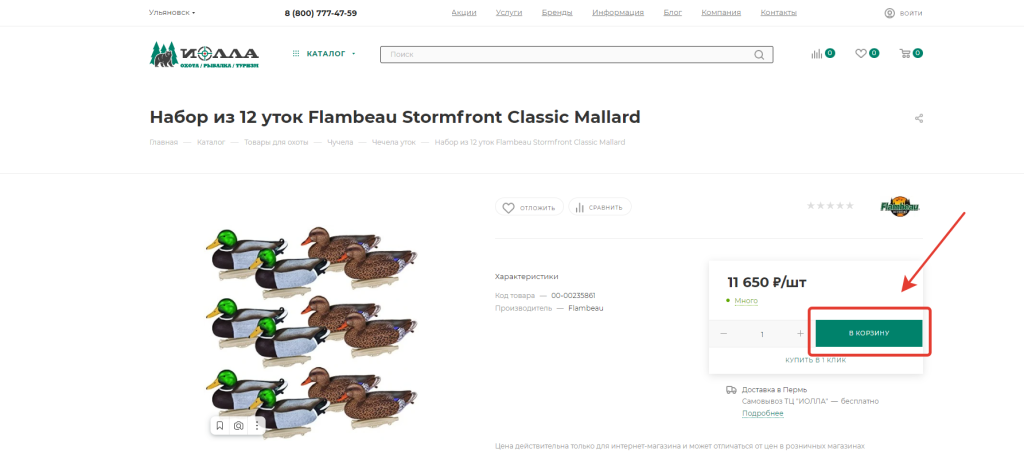Toggle the «Сравнить» compare button

pos(600,208)
